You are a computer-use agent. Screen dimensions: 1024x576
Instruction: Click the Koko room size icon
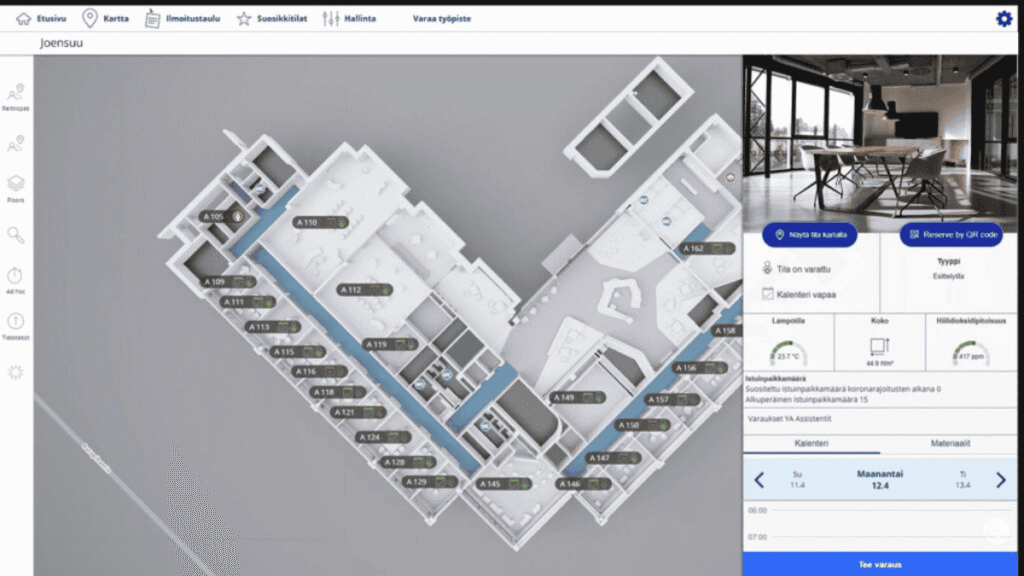(x=880, y=346)
